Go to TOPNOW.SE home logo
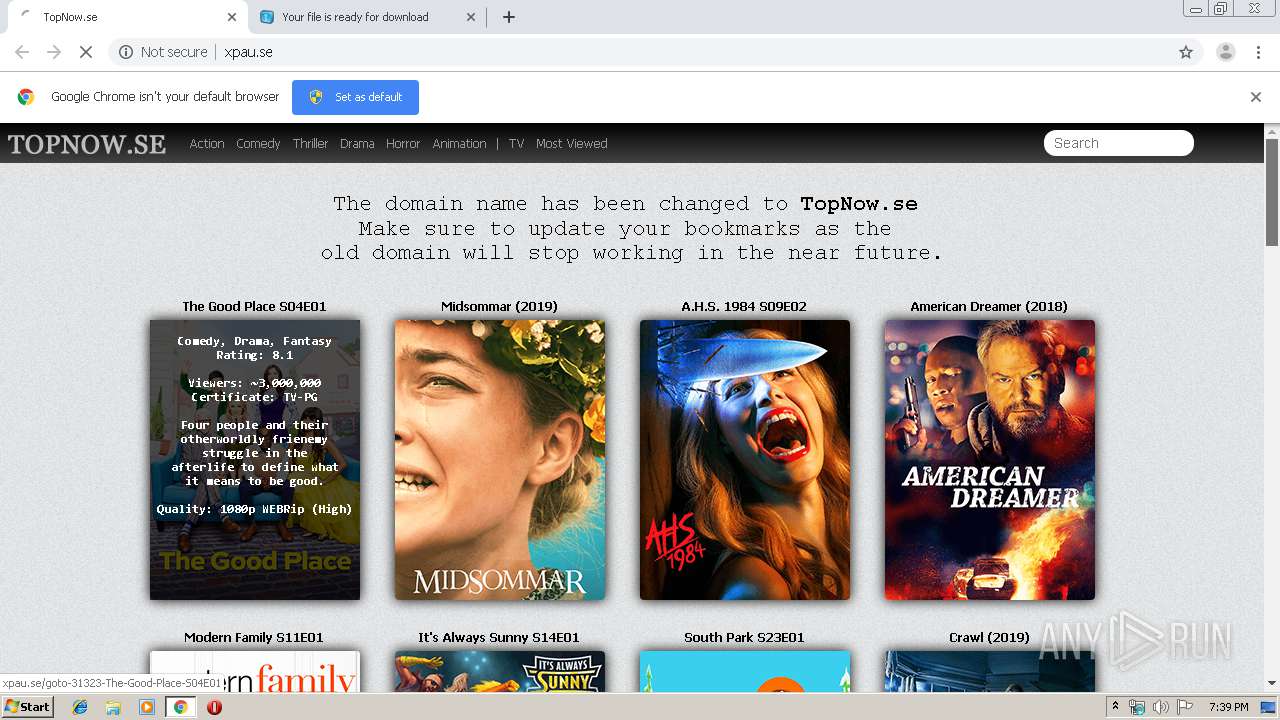This screenshot has height=720, width=1280. tap(87, 144)
